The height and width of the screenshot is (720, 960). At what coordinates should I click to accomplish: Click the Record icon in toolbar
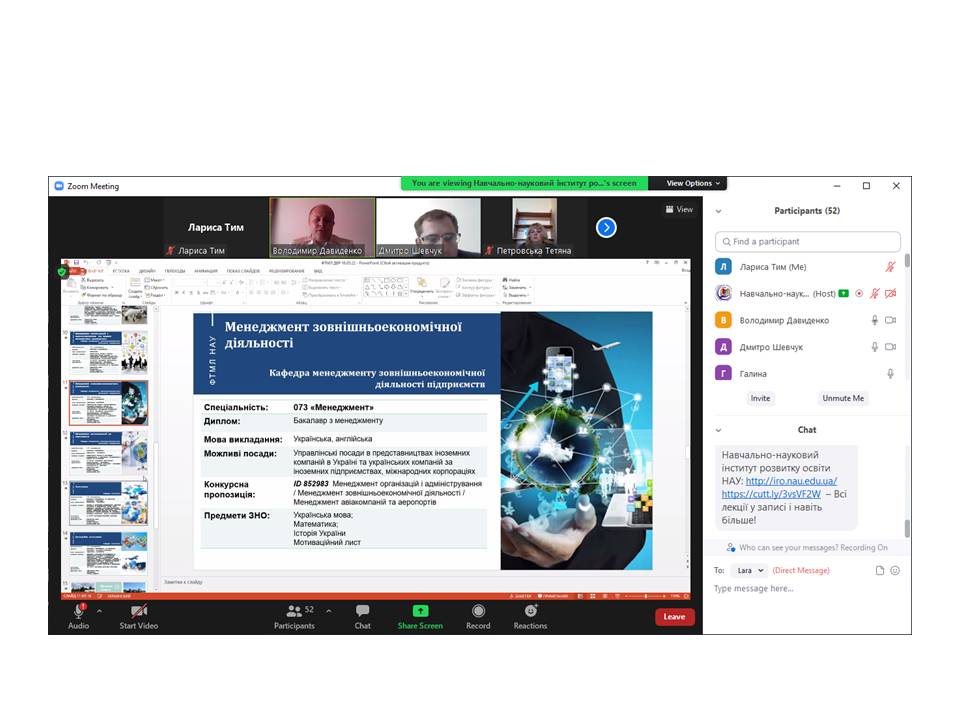click(478, 611)
